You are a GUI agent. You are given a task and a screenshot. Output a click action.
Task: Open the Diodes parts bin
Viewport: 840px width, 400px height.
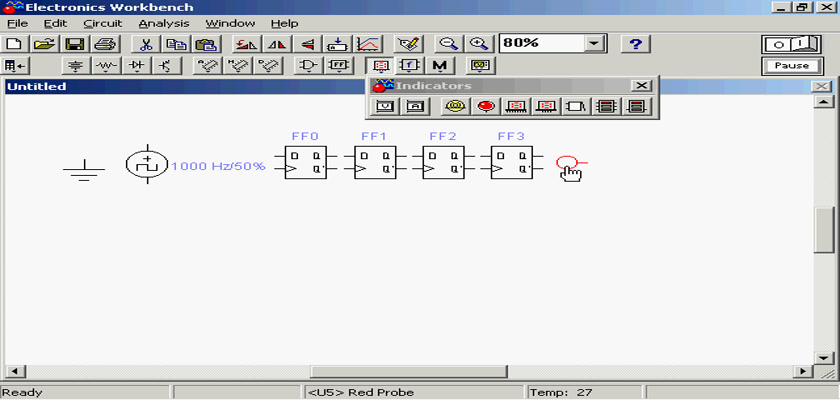click(137, 66)
